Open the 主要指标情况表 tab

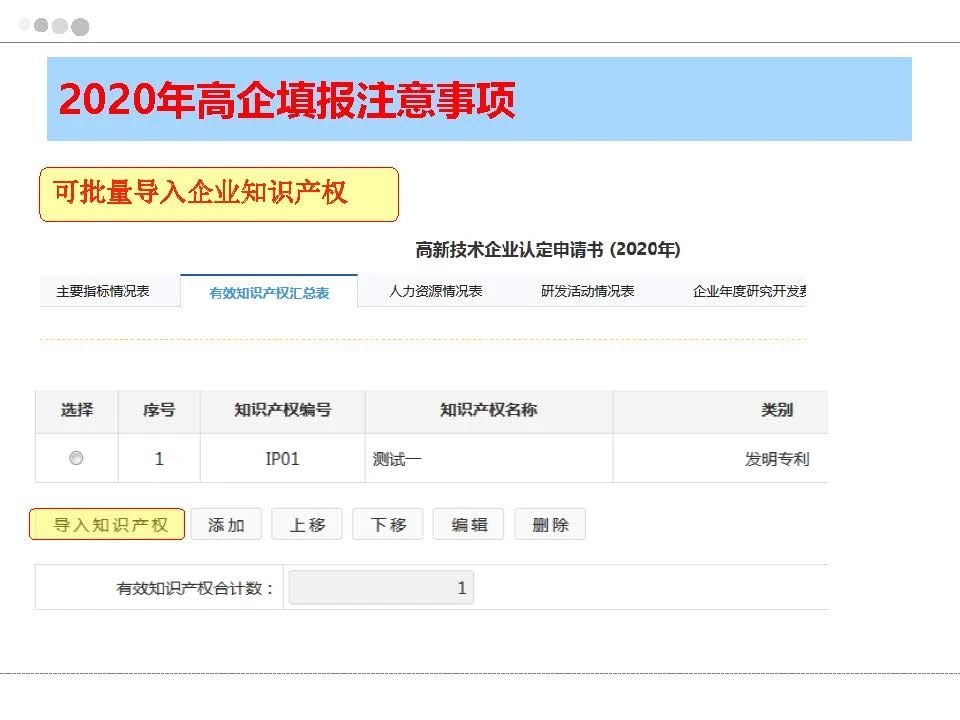tap(103, 291)
